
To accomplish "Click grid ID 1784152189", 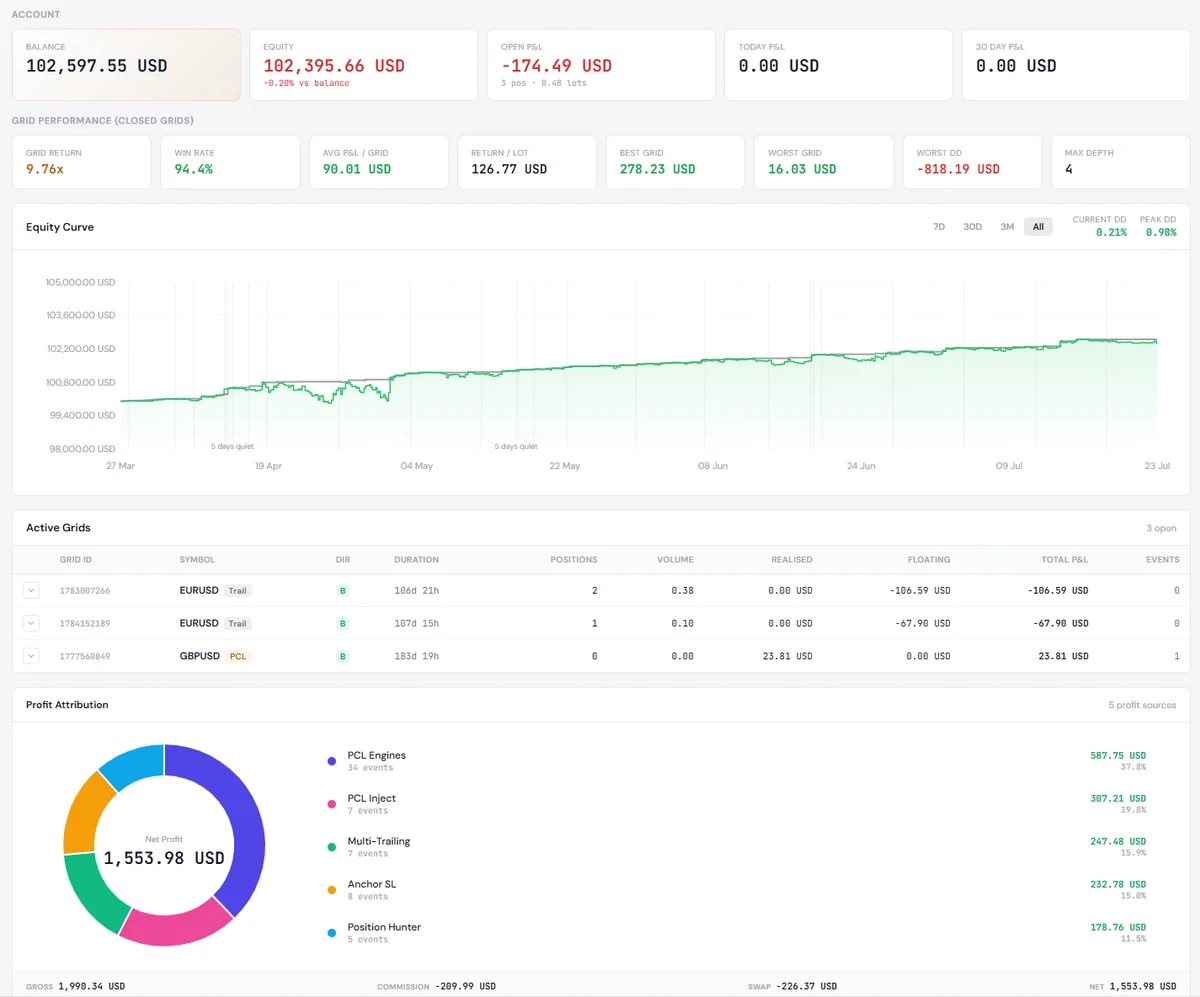I will coord(85,623).
